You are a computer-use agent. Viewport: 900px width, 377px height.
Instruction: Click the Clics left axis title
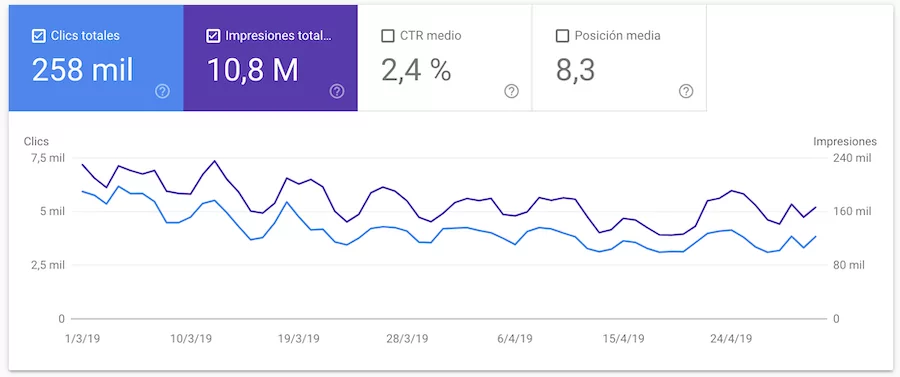(x=36, y=142)
